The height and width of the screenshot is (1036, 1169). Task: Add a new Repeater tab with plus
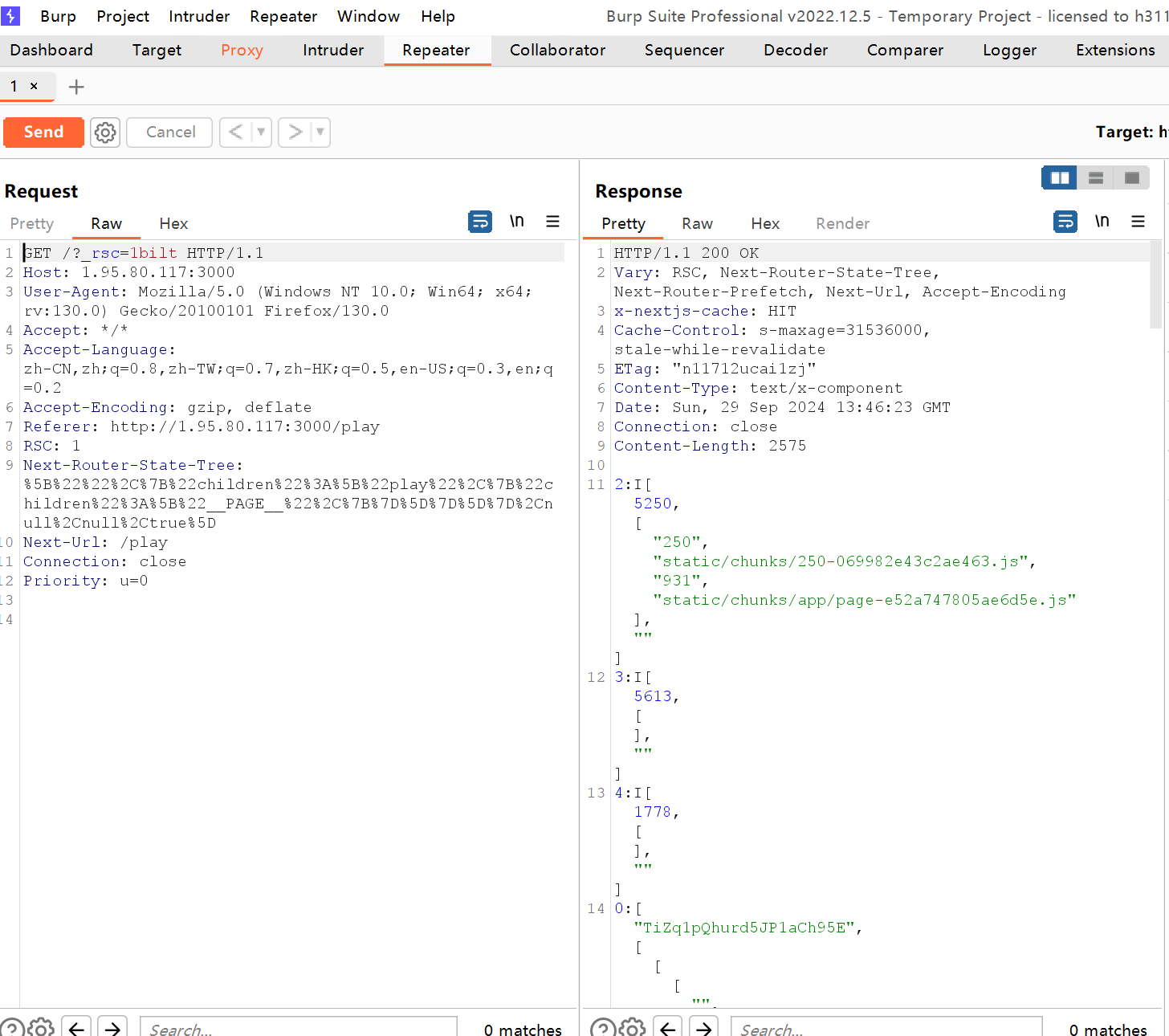76,87
